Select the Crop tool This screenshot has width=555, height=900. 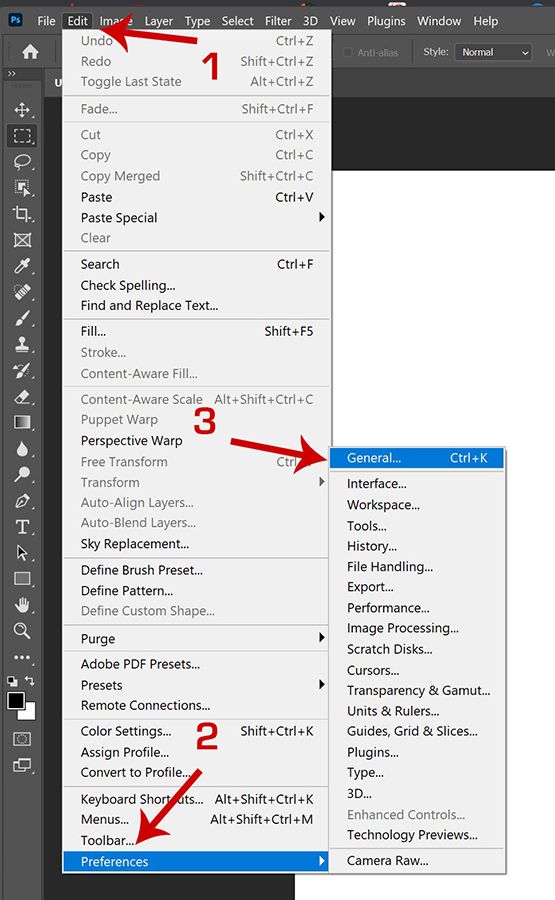(x=22, y=214)
